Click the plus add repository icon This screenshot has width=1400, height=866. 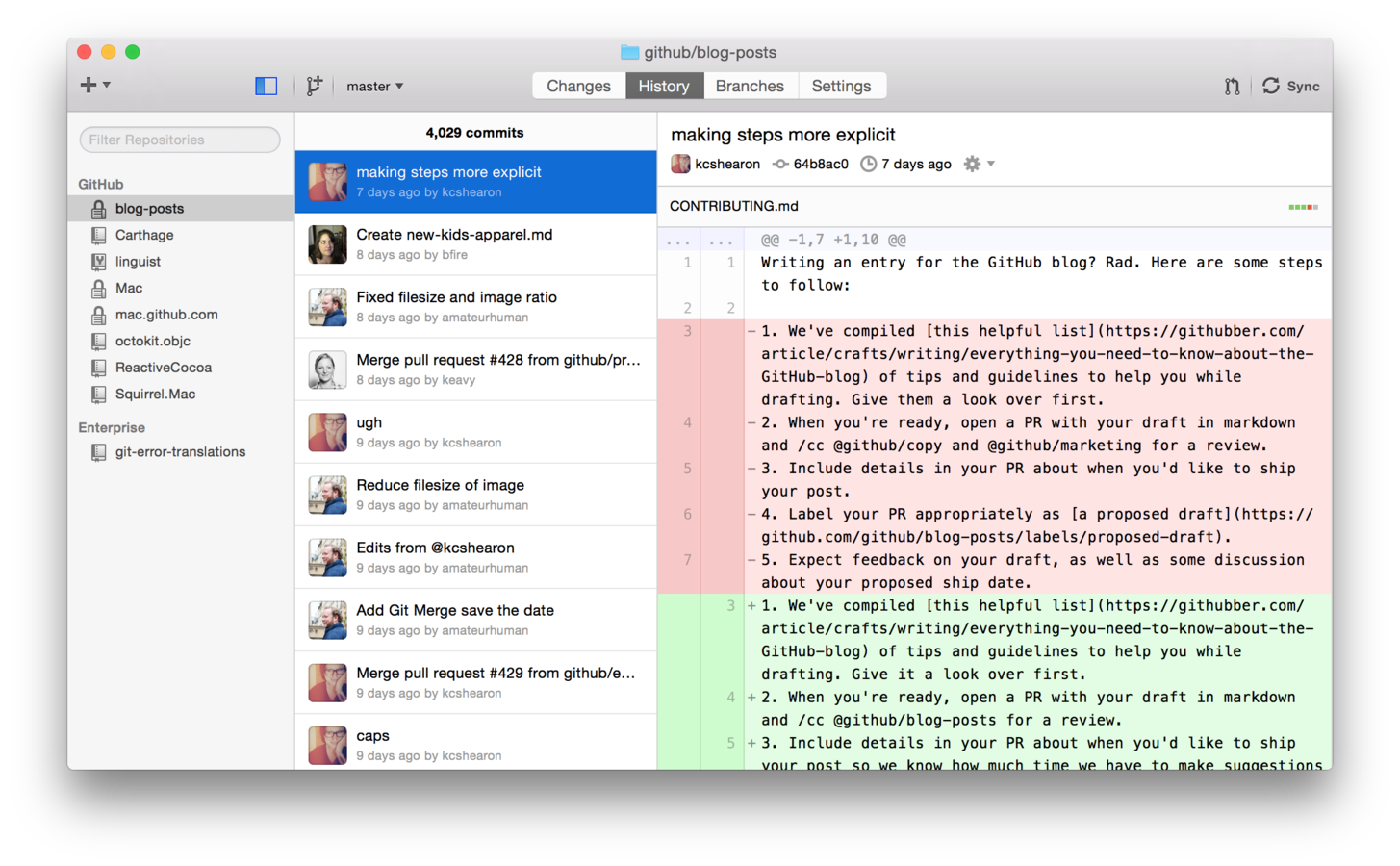(88, 85)
